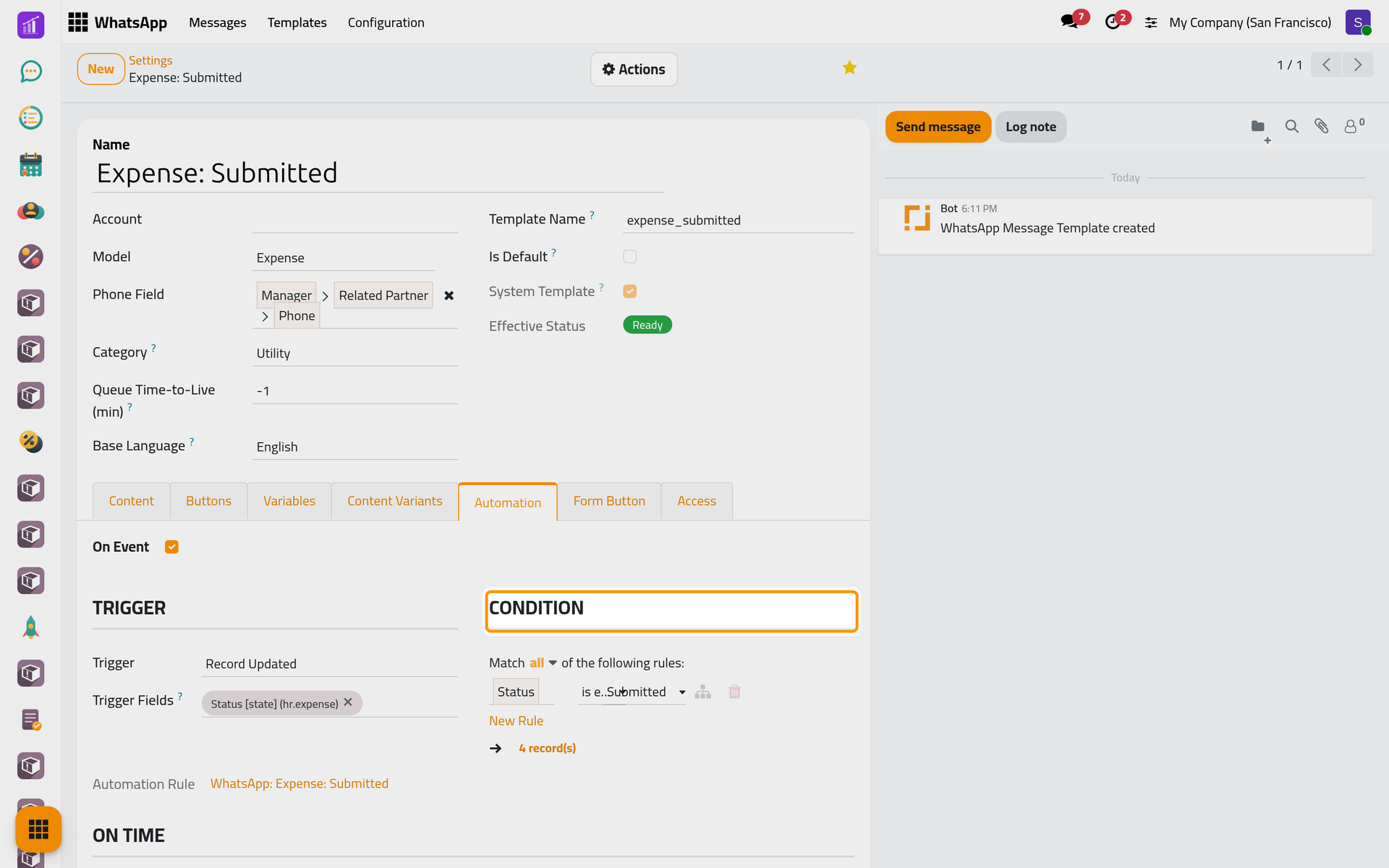Open the Match all dropdown

tap(543, 663)
